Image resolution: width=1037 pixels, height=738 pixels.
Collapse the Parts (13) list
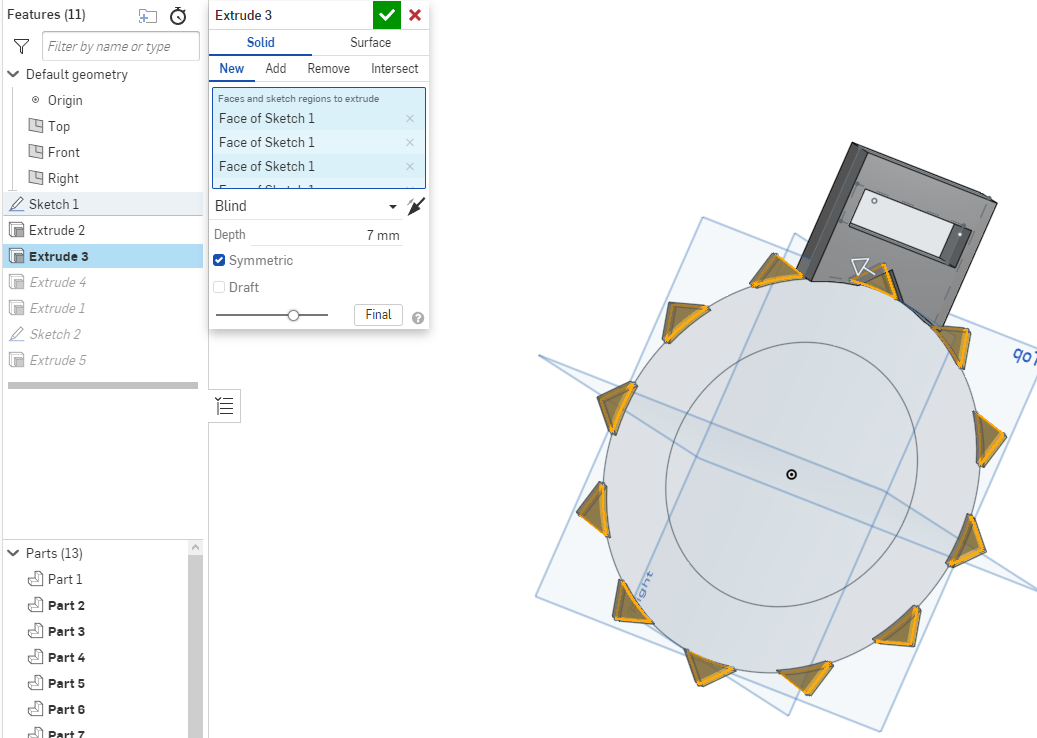pyautogui.click(x=13, y=553)
